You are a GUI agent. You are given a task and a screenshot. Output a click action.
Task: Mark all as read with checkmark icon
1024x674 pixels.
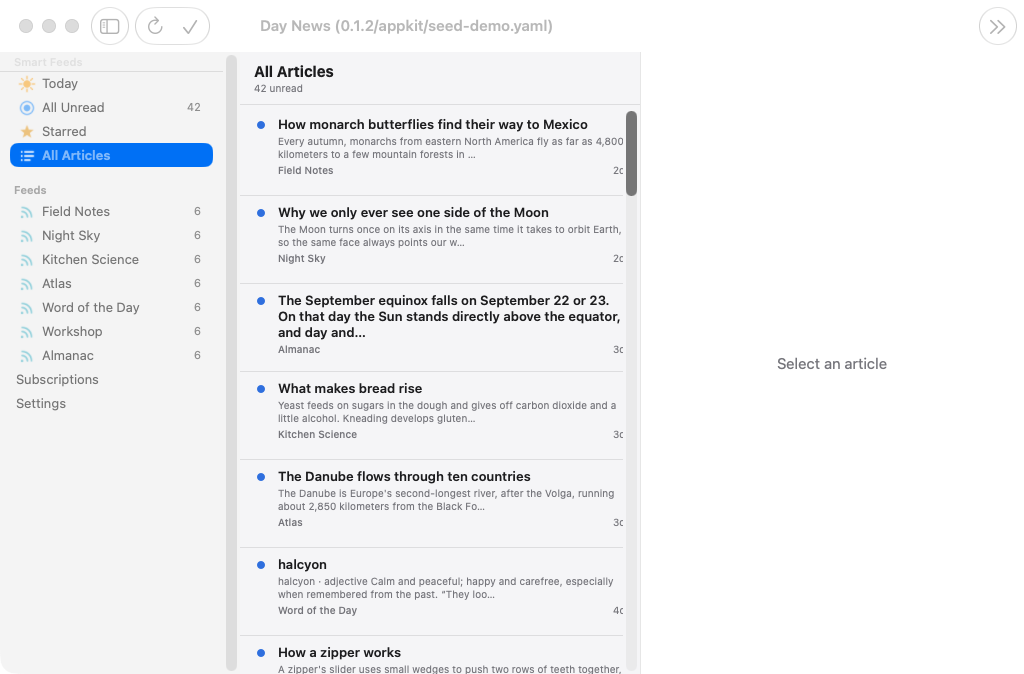pos(190,26)
